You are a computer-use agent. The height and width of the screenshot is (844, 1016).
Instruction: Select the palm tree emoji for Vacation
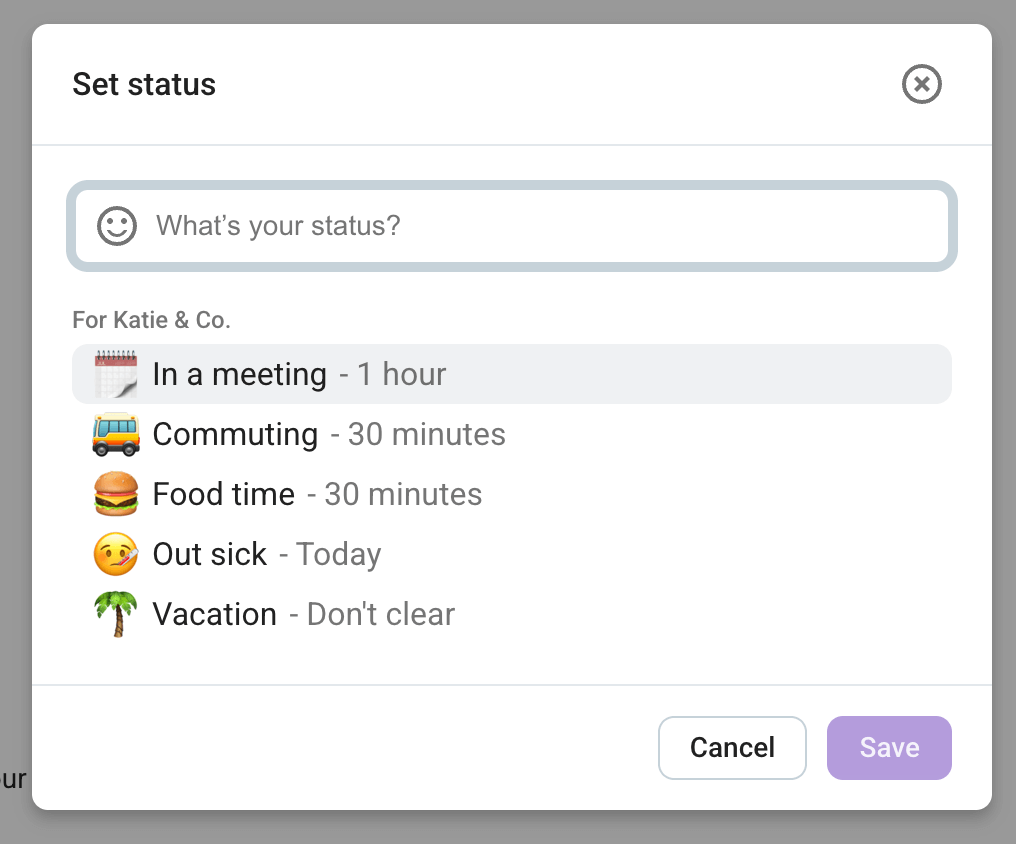point(115,614)
